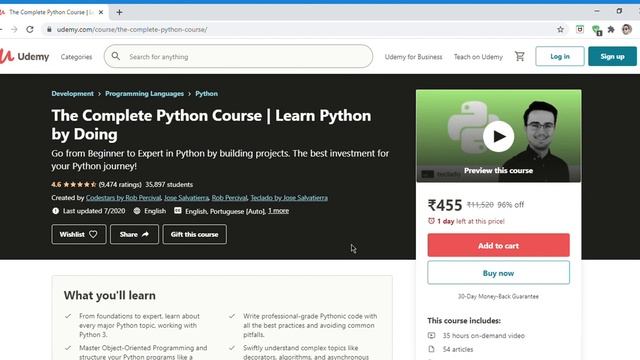Click the pocket-style extension icon
640x360 pixels.
click(580, 29)
